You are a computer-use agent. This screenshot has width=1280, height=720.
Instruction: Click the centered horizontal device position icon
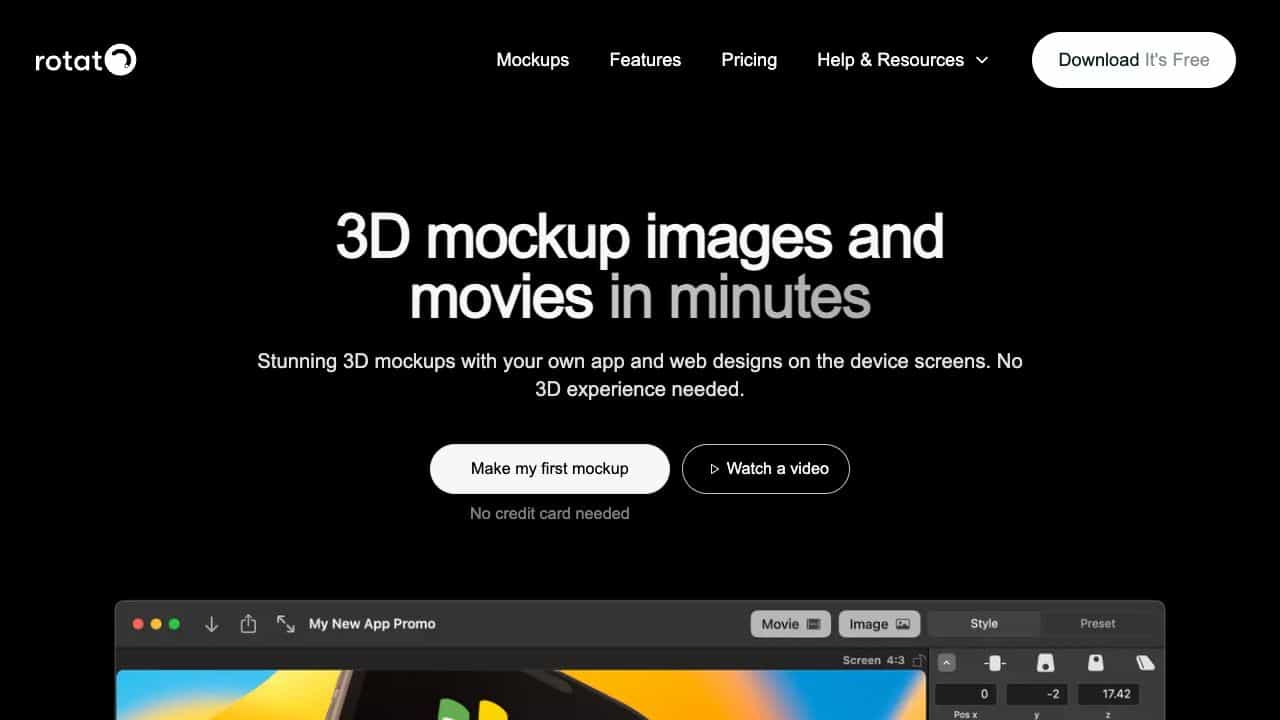(995, 663)
